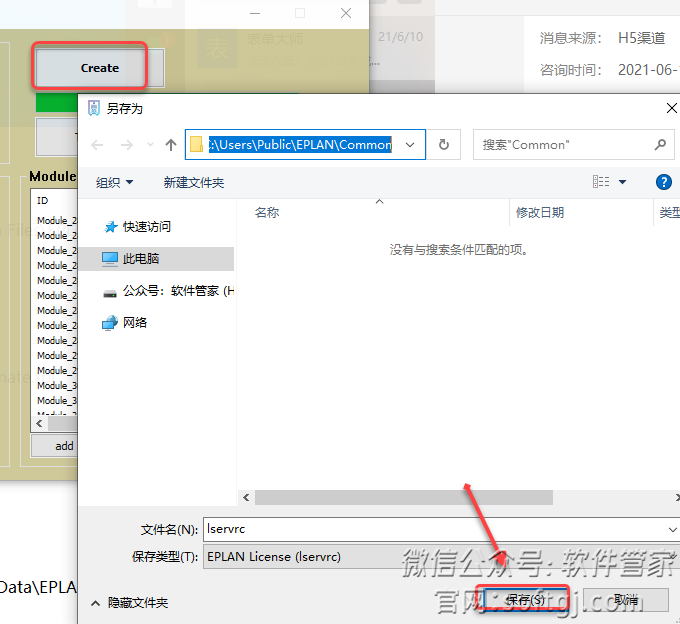Select 此电脑 in navigation pane
The width and height of the screenshot is (680, 624).
(156, 258)
